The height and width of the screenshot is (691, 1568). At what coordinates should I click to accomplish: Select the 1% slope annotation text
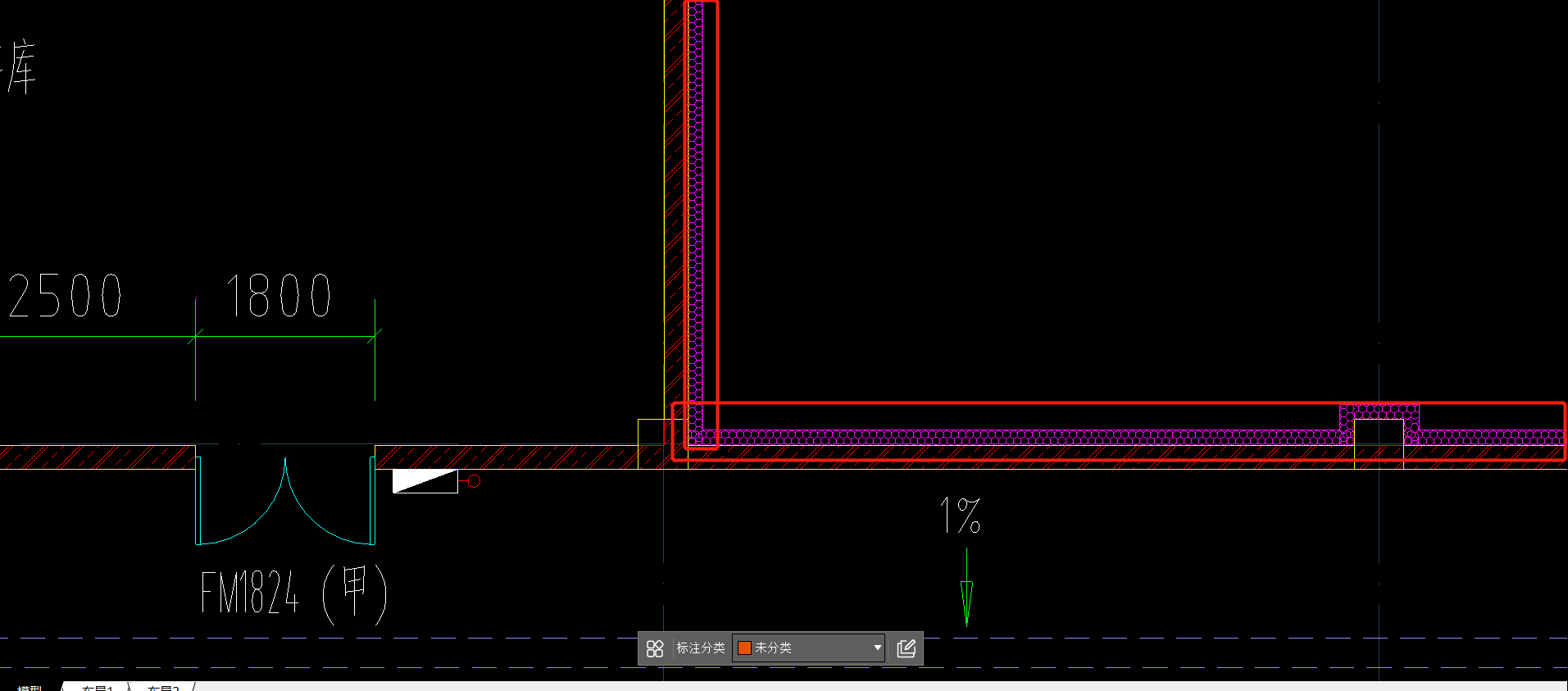[960, 516]
